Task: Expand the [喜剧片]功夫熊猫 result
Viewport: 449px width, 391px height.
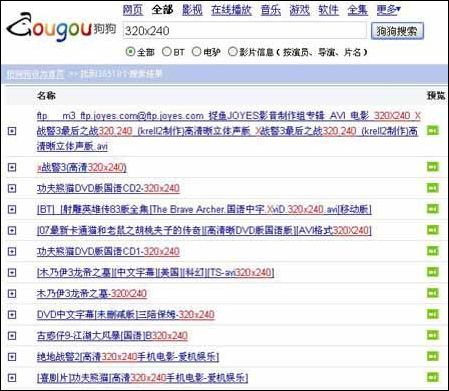Action: (x=12, y=378)
